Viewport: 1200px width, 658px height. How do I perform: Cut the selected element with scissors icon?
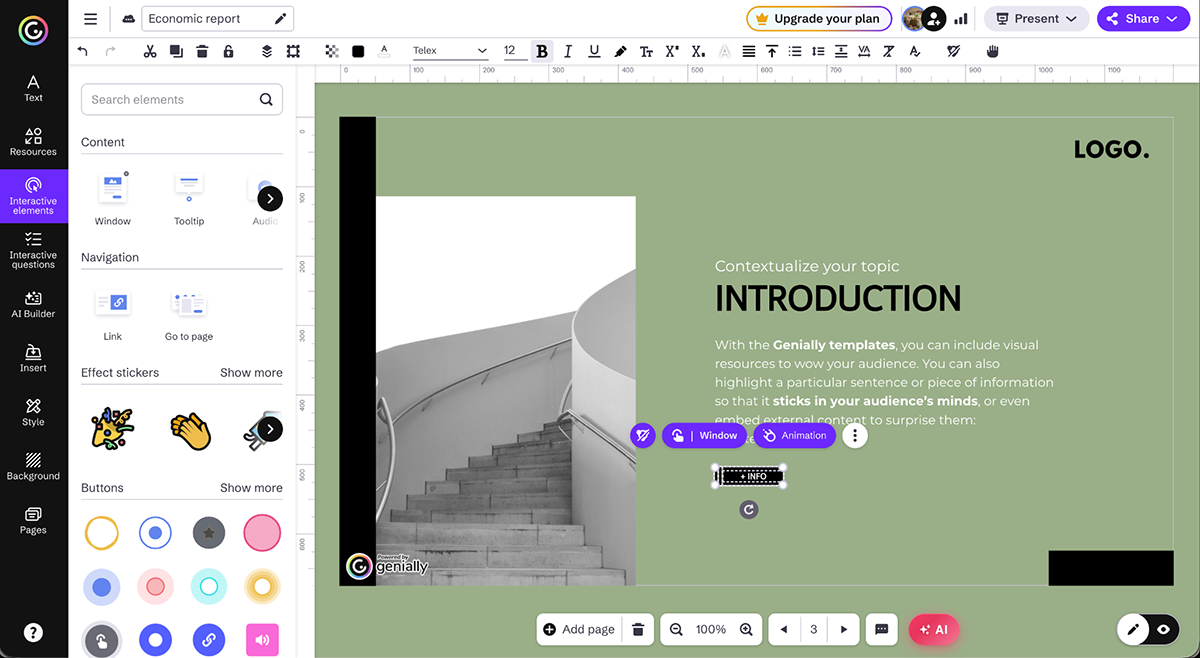tap(150, 51)
